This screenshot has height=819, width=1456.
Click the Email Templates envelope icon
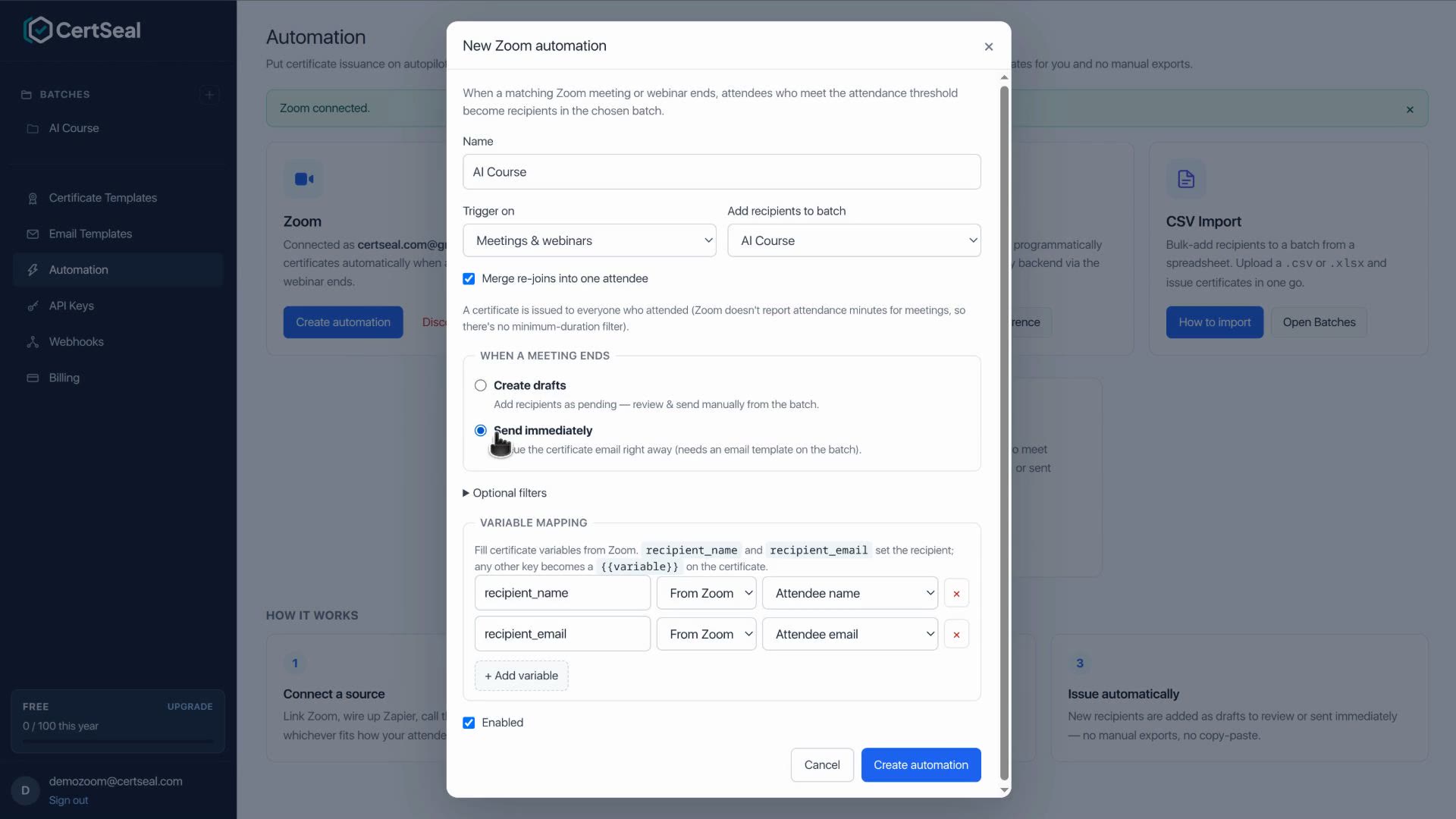pyautogui.click(x=33, y=234)
